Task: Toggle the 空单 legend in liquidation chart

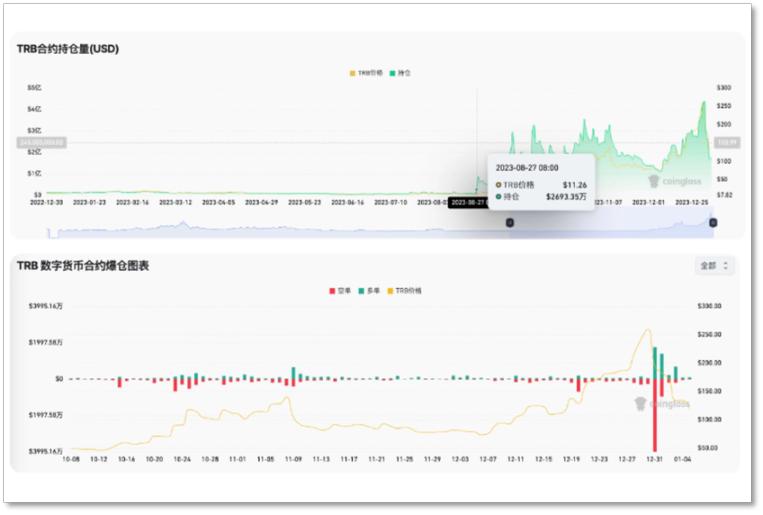Action: click(x=341, y=290)
